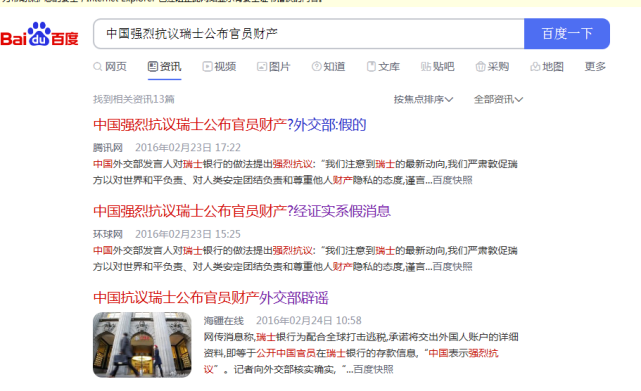Open the 更多 menu
The width and height of the screenshot is (641, 391).
tap(595, 66)
